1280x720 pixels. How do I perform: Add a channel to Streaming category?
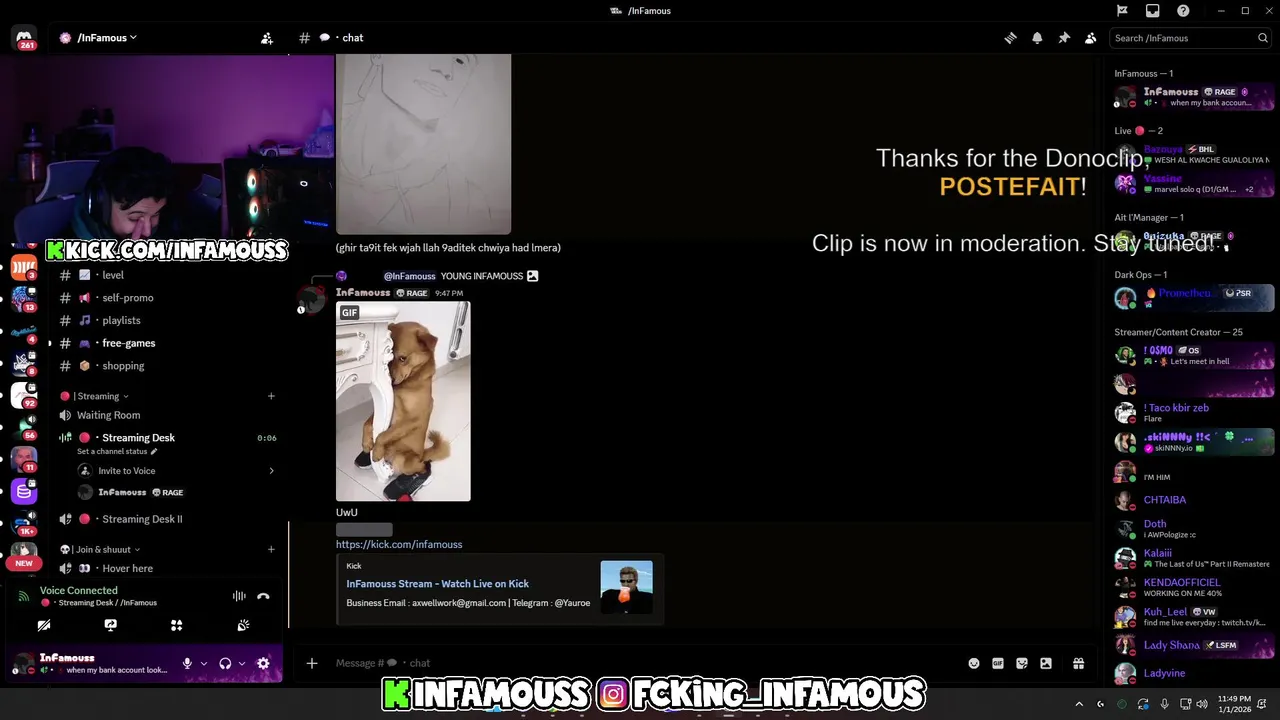coord(271,396)
